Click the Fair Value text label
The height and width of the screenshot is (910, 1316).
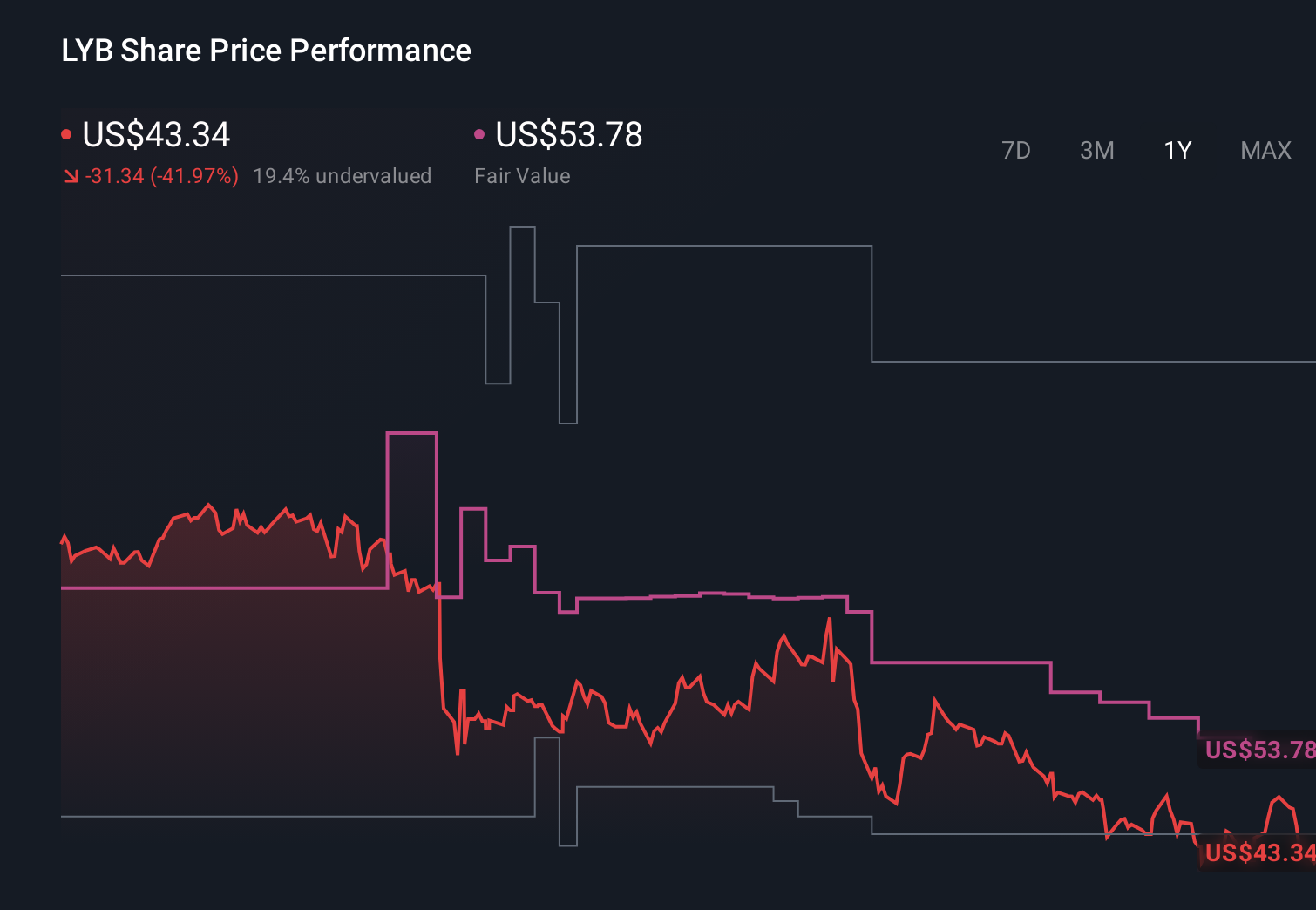[522, 176]
